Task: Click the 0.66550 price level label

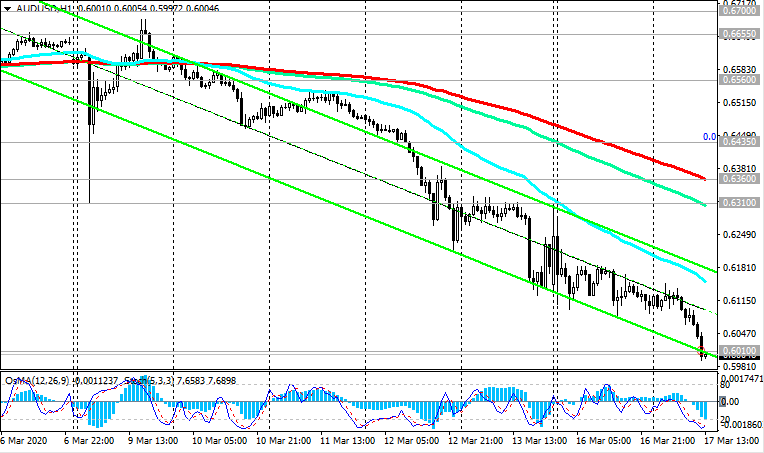Action: [x=739, y=34]
